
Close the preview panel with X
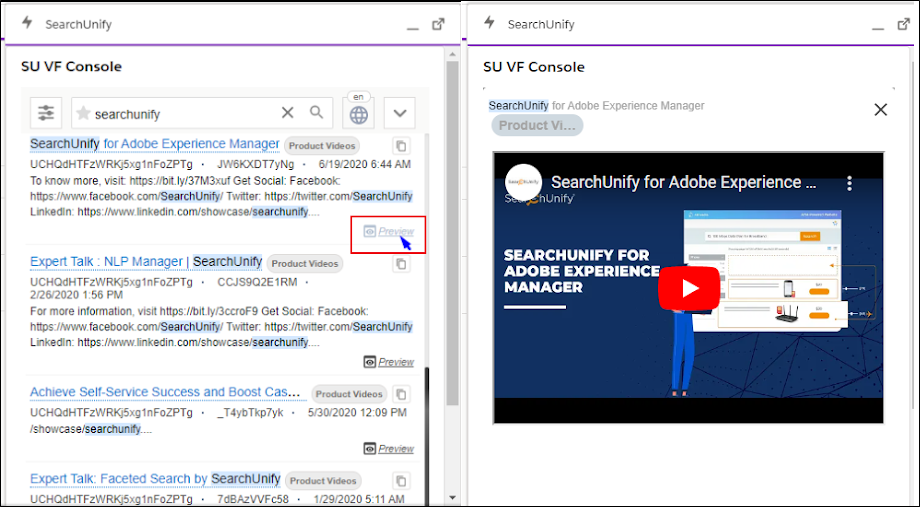point(880,110)
